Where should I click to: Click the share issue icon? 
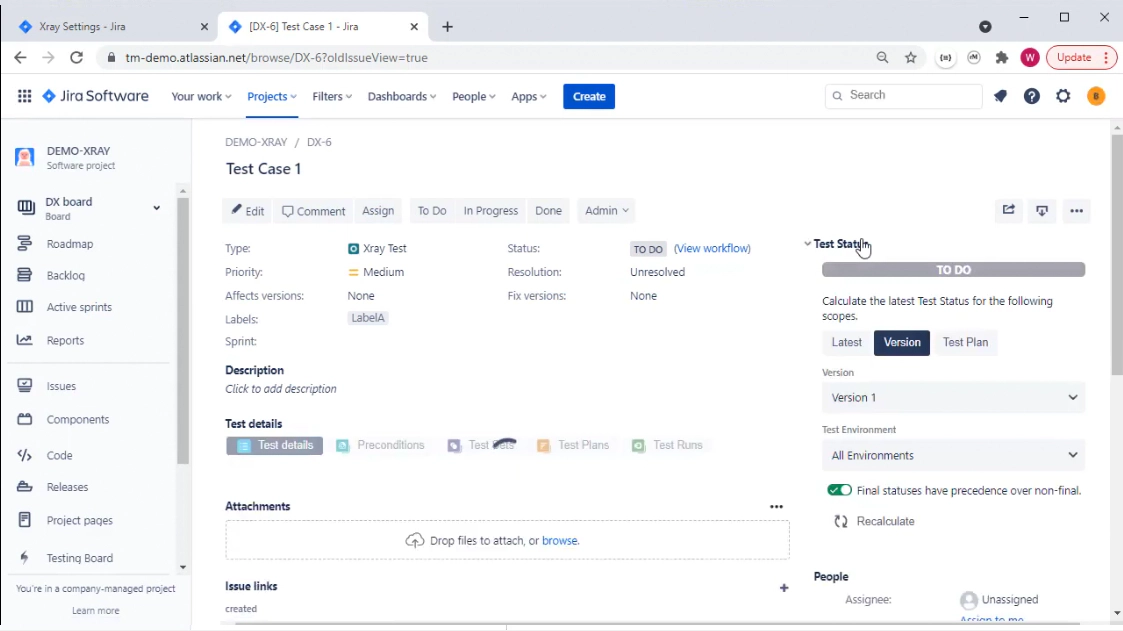click(x=1008, y=210)
